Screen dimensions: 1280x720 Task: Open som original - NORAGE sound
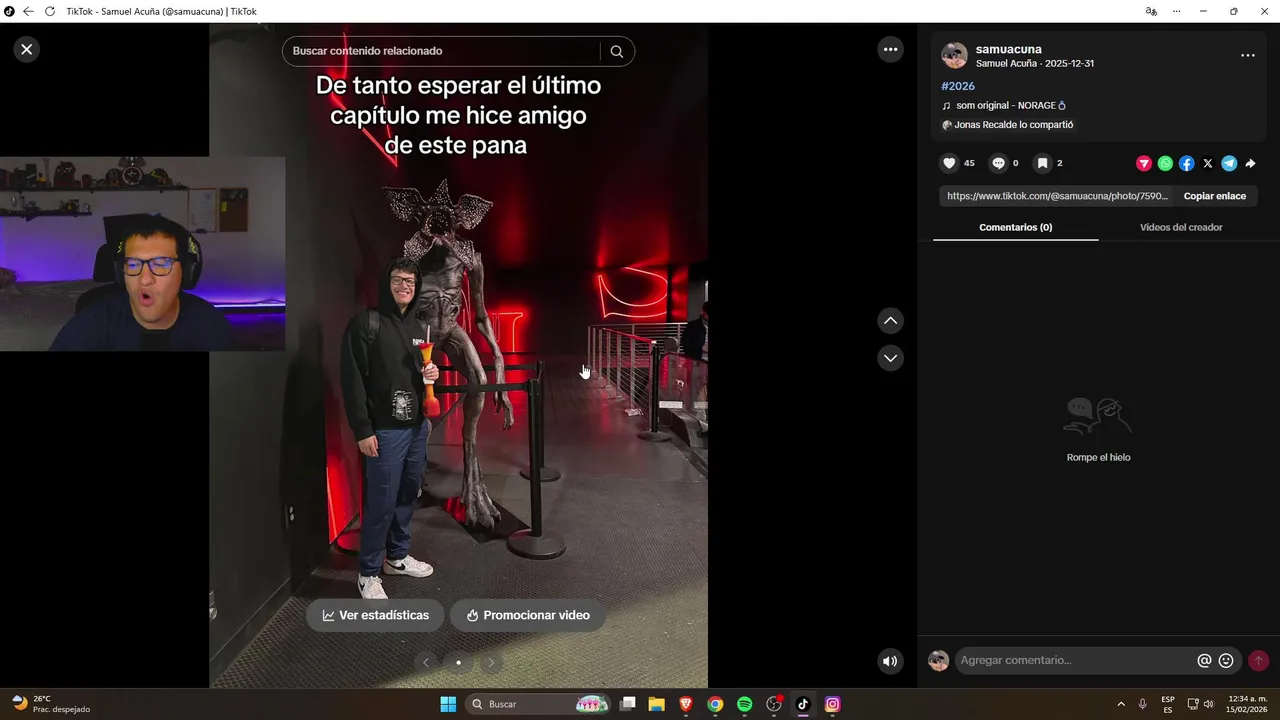coord(1011,105)
